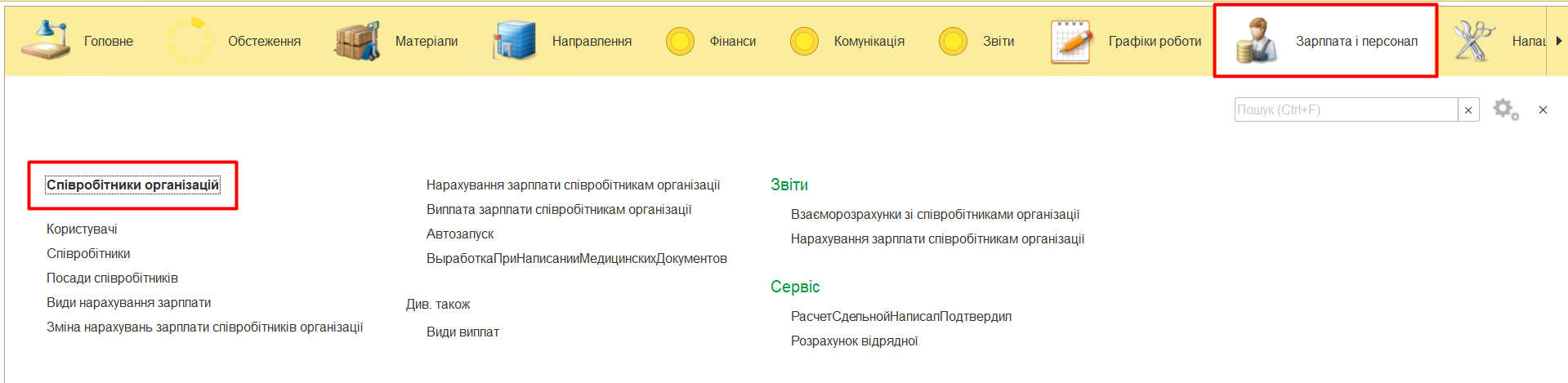Click the desk lamp Головне icon

(46, 41)
